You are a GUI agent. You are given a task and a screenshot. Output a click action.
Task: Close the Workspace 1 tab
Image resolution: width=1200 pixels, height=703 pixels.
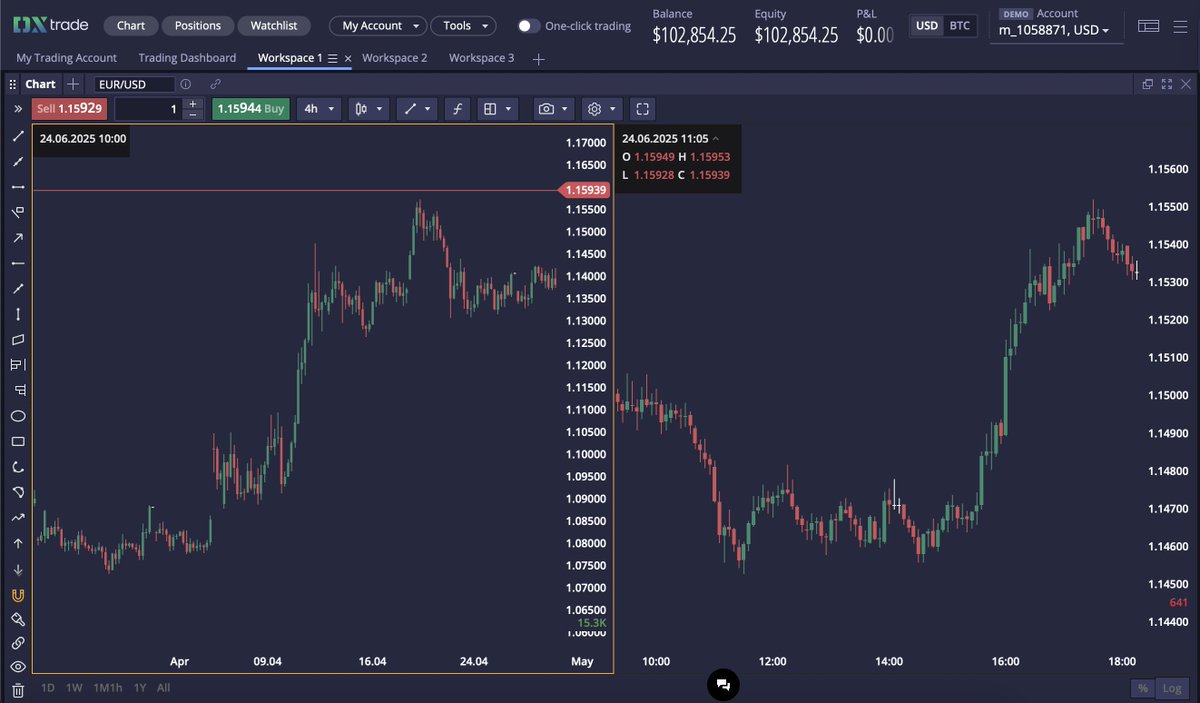(348, 59)
